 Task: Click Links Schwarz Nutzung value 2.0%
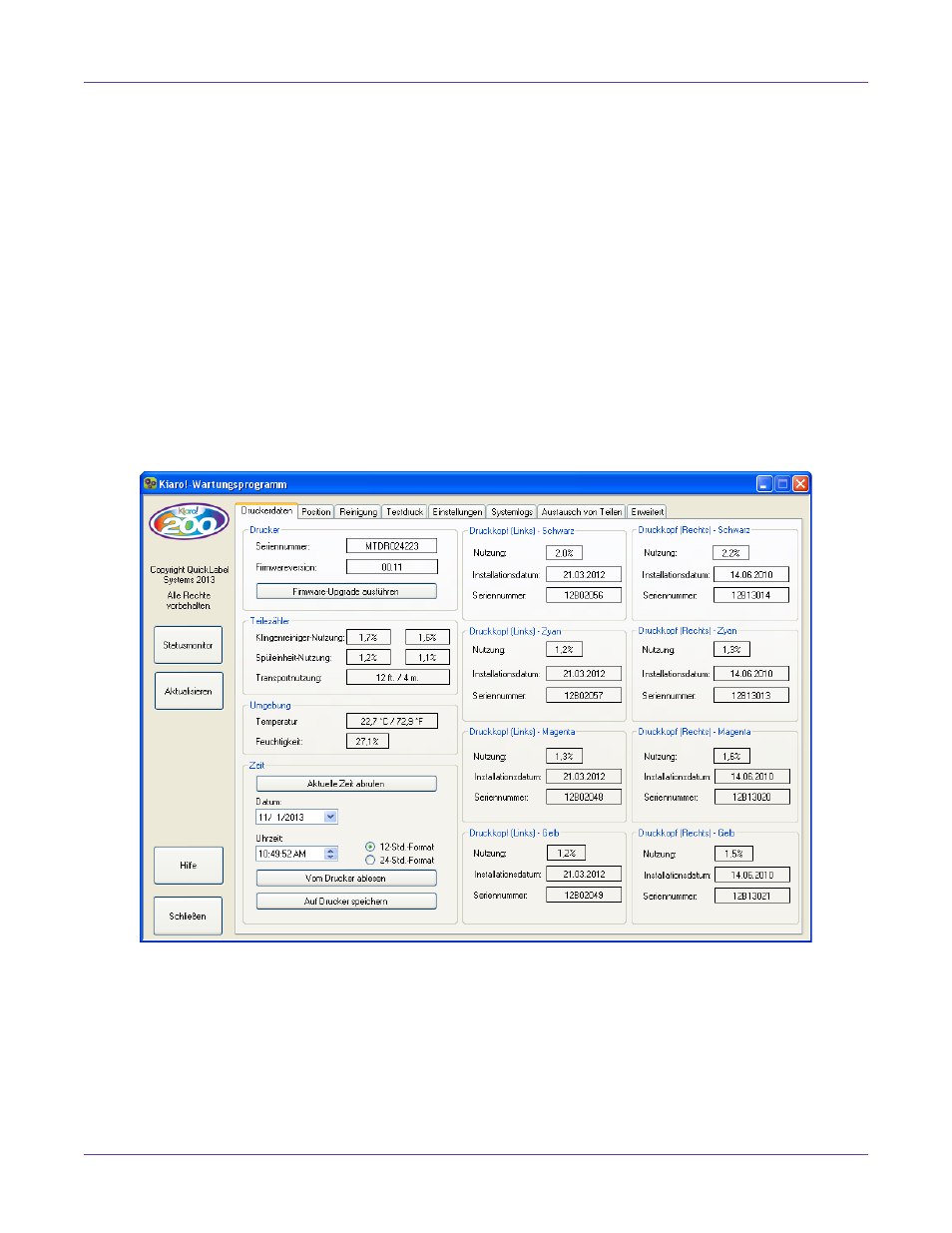point(565,552)
